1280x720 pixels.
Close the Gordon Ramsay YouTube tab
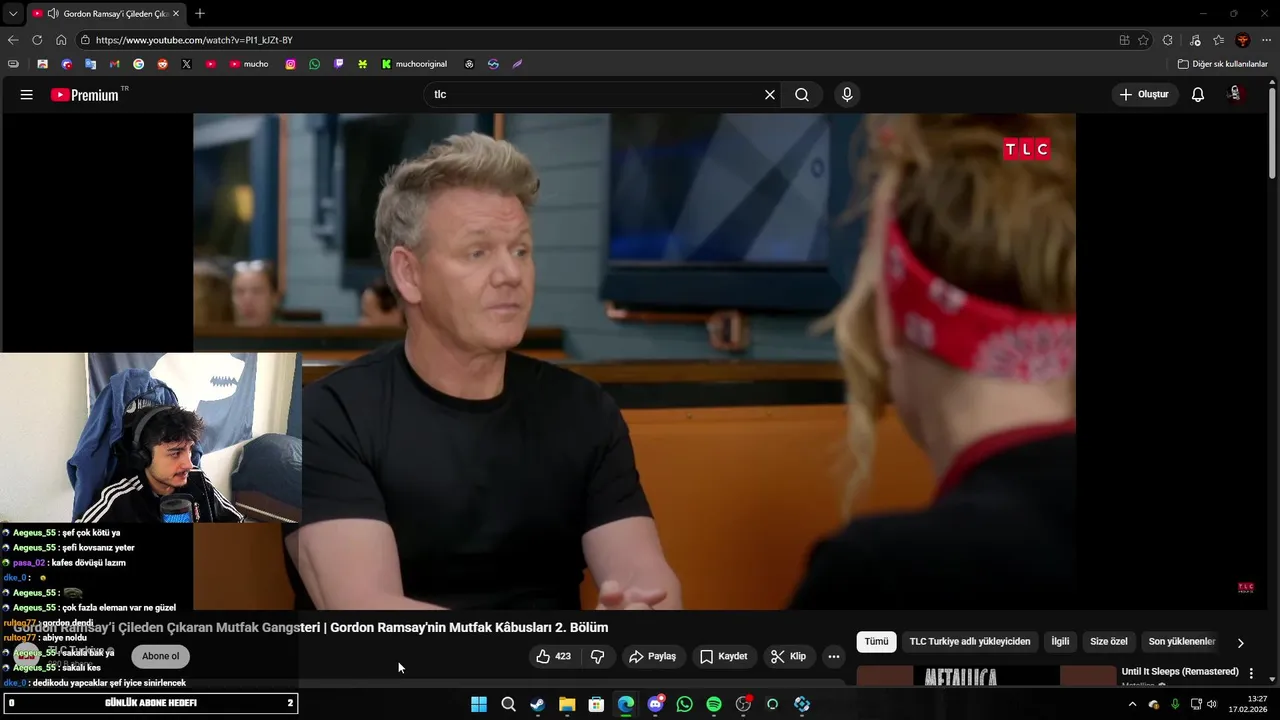[176, 14]
